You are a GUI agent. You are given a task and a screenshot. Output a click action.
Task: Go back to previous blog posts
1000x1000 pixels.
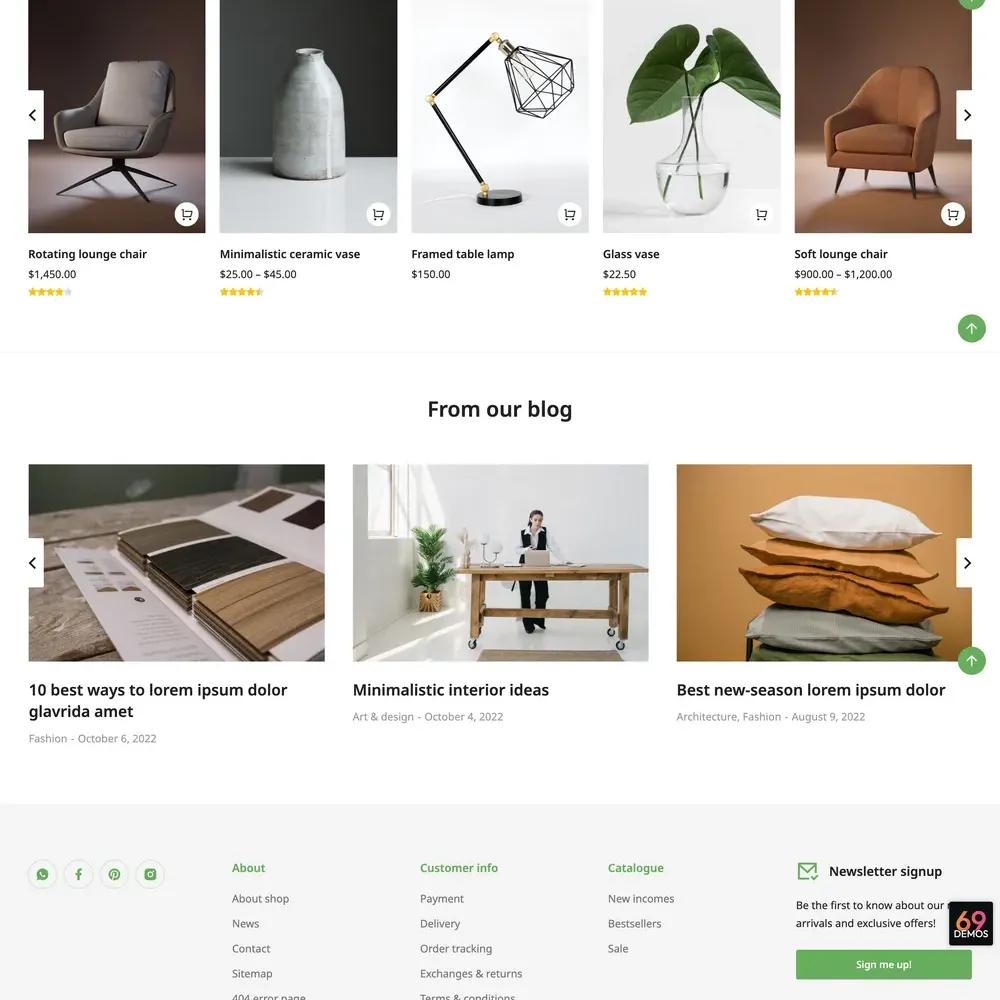click(x=36, y=563)
